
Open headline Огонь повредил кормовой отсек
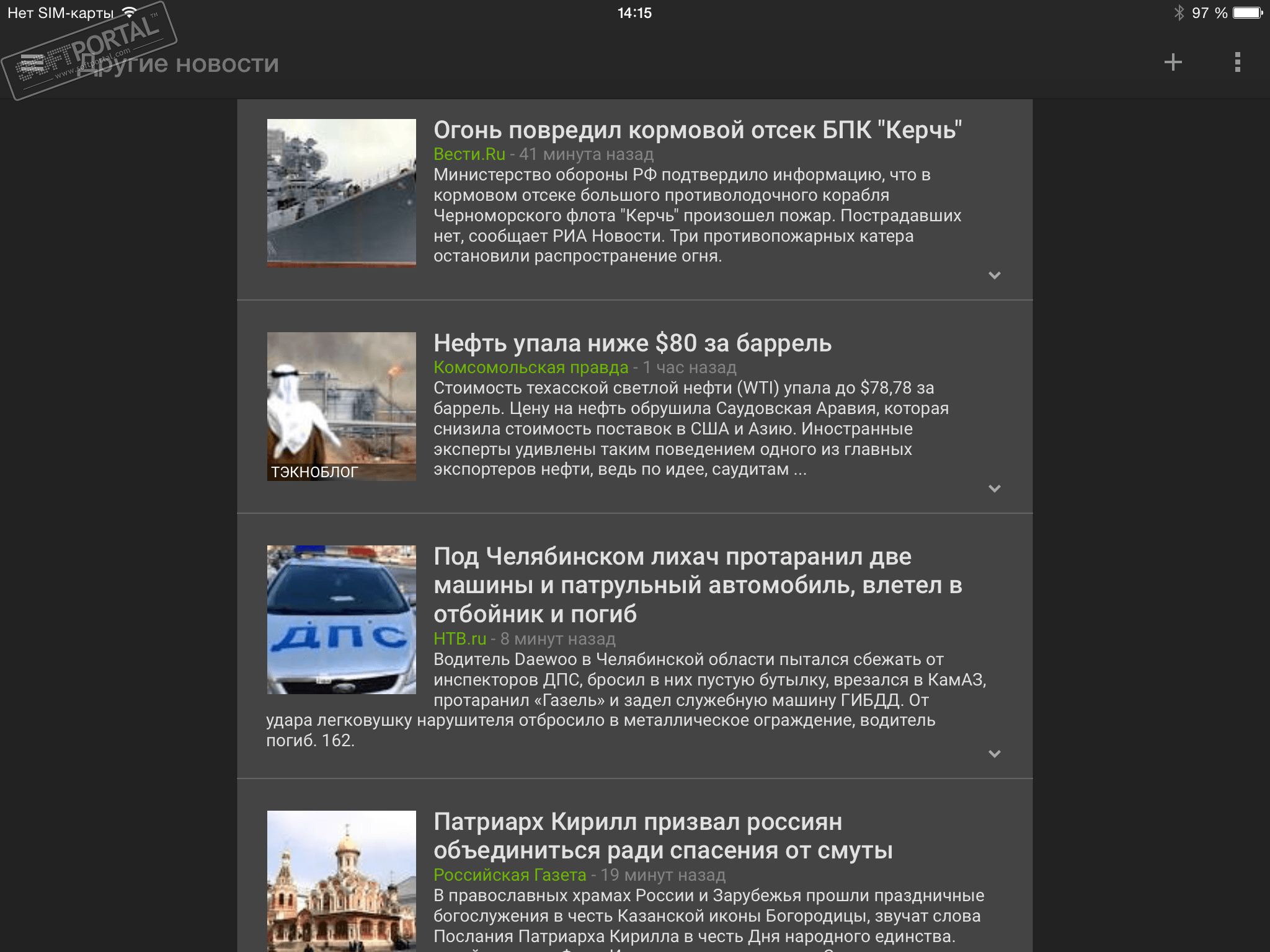(697, 130)
